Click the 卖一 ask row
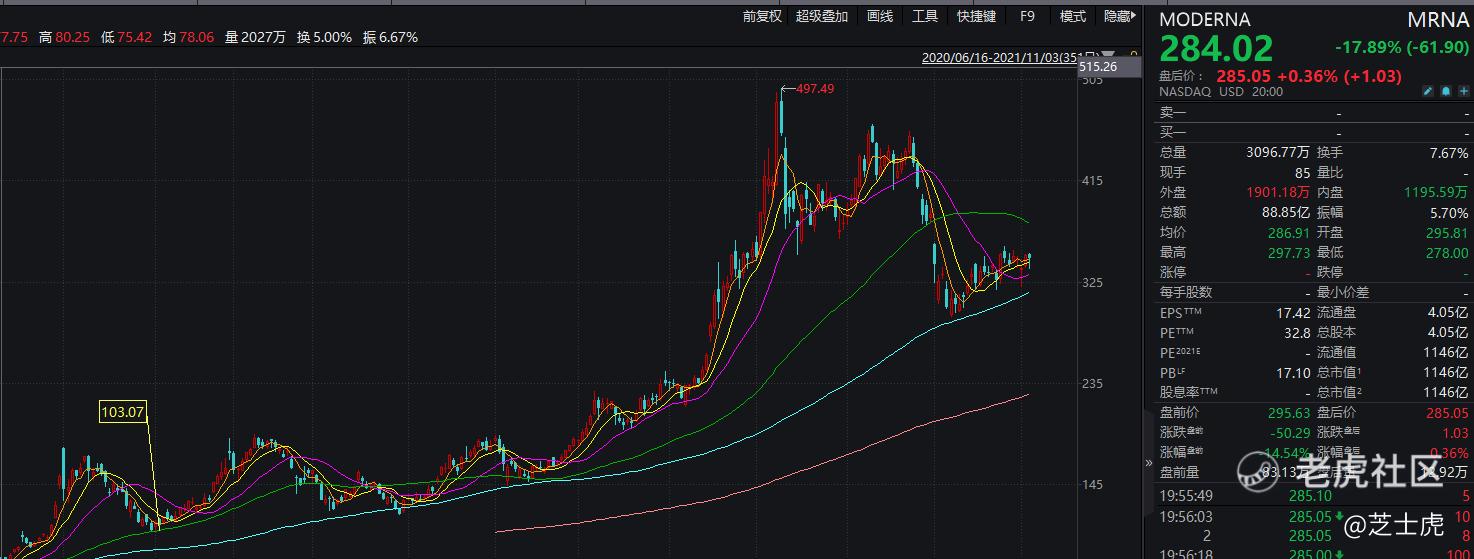The image size is (1474, 559). pyautogui.click(x=1314, y=113)
